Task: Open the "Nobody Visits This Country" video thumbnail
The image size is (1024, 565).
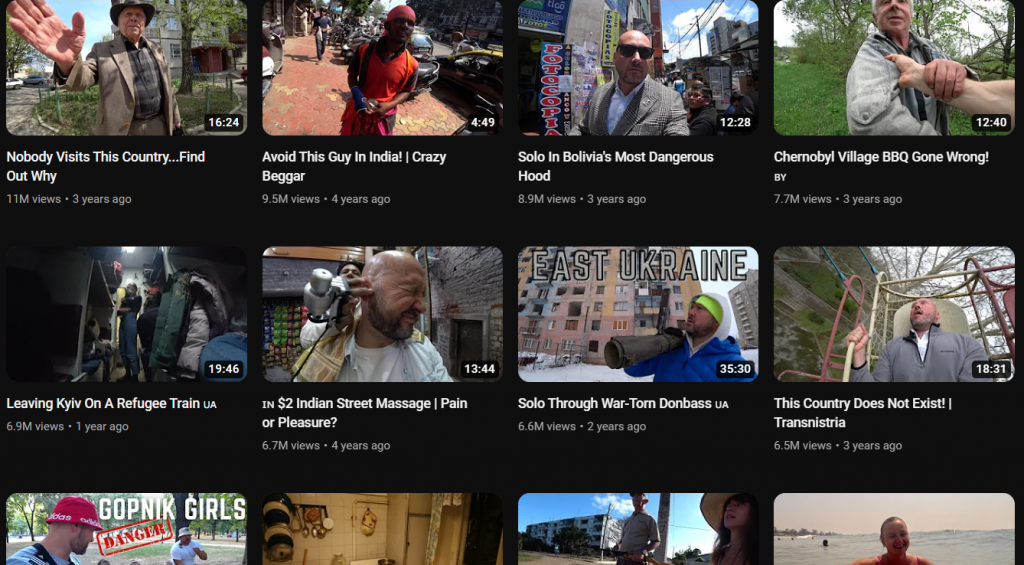Action: click(126, 67)
